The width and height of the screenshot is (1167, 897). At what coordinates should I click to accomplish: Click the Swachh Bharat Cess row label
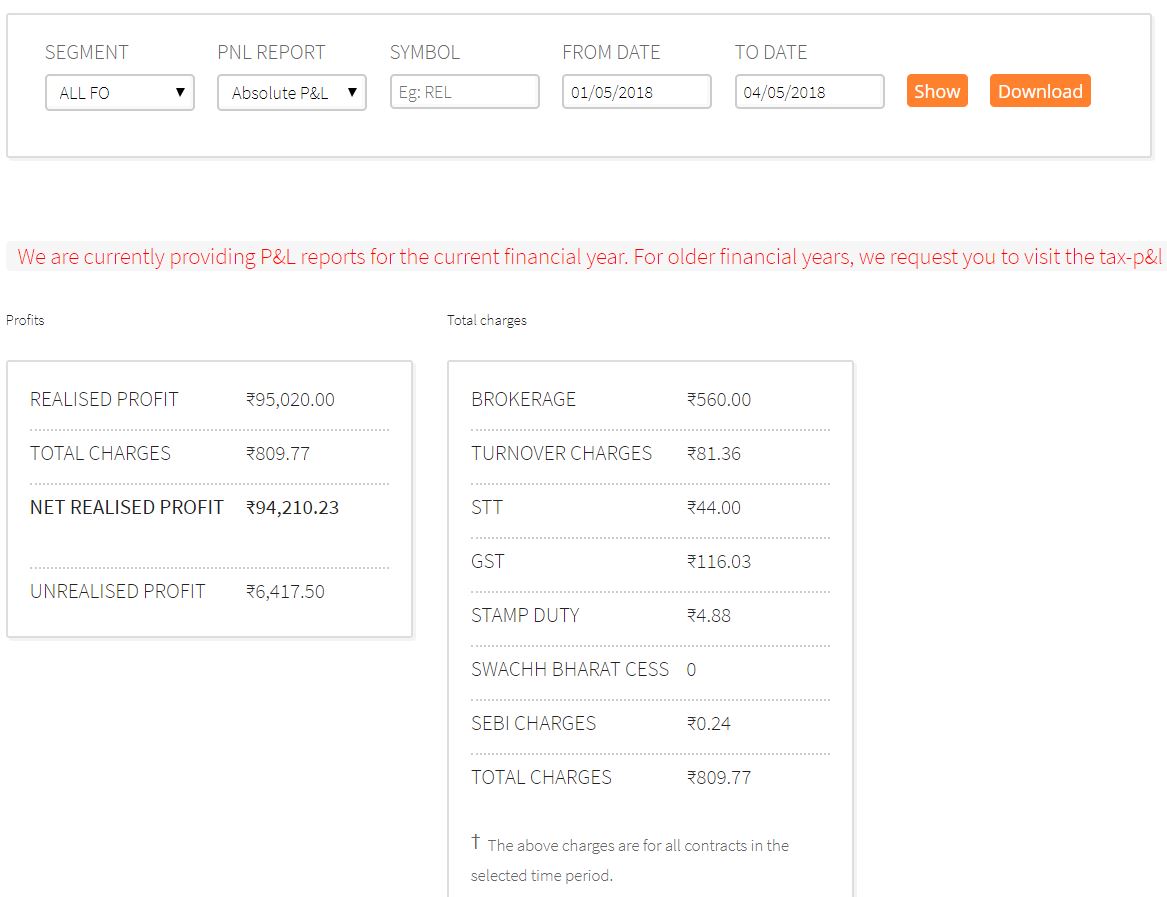click(x=569, y=670)
